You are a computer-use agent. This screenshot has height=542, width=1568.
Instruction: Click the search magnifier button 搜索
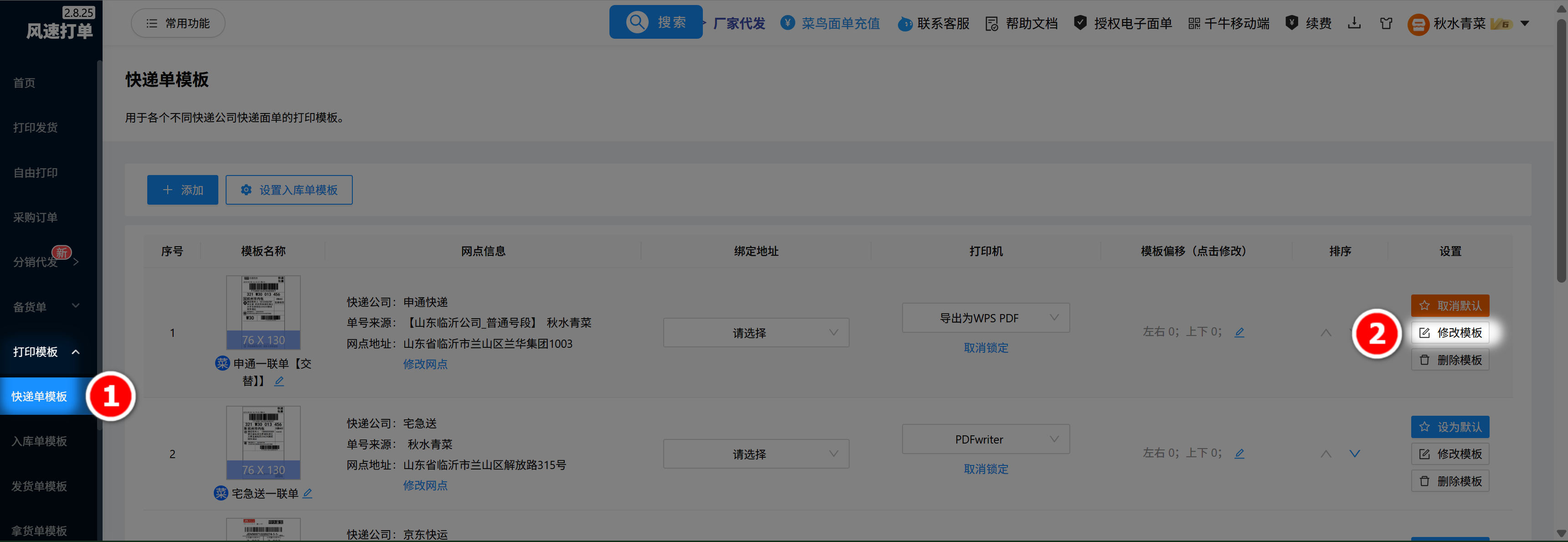pos(655,22)
